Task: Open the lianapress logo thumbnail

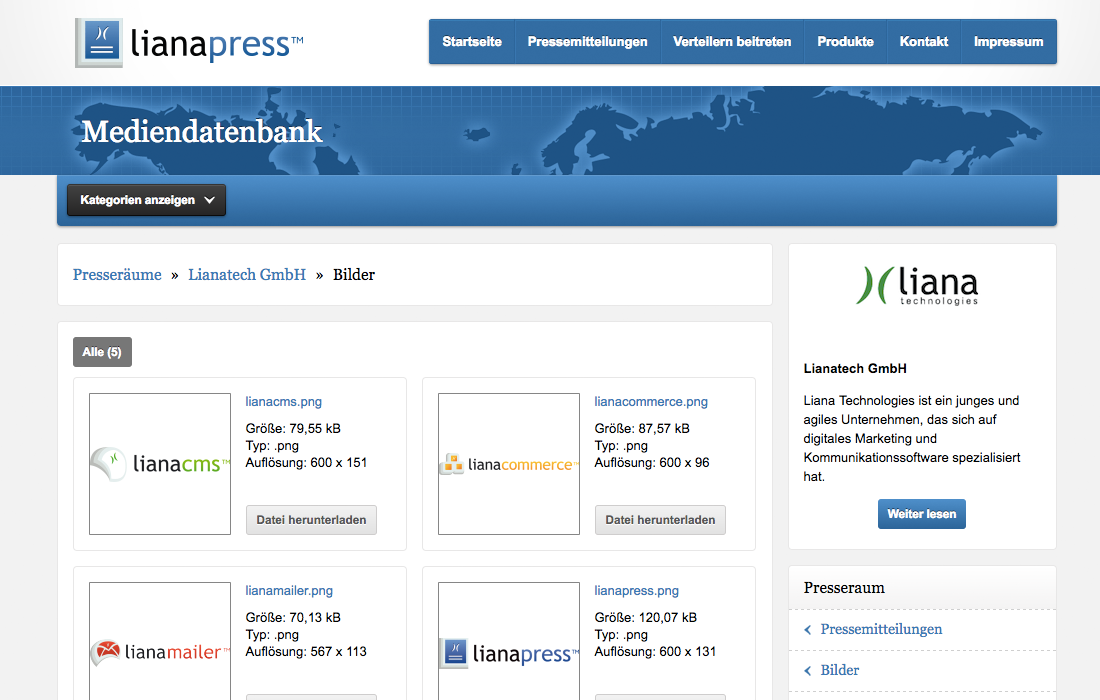Action: (x=509, y=641)
